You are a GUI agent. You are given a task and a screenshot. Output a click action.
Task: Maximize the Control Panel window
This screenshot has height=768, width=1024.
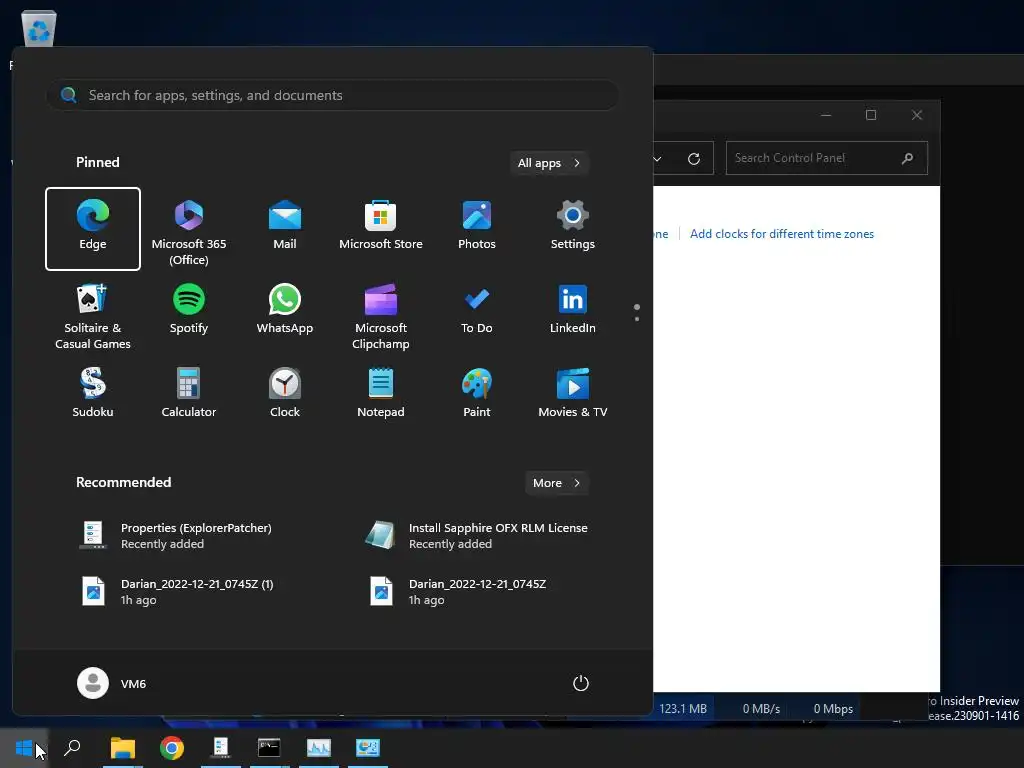871,116
